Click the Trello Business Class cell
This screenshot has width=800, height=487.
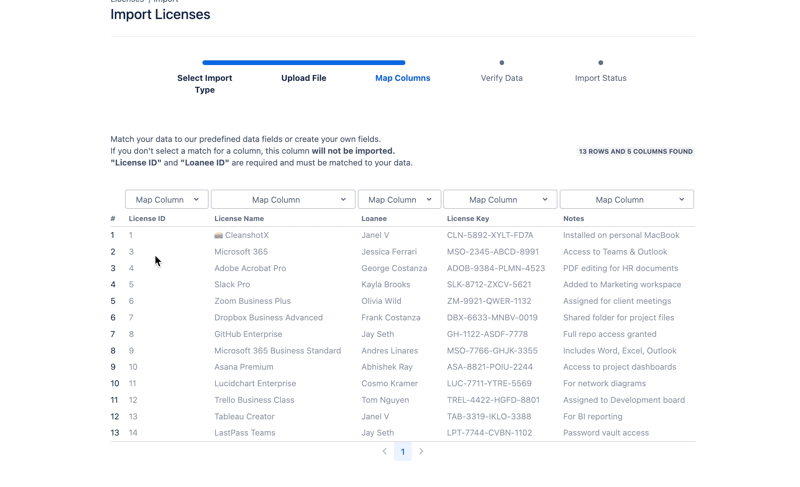pyautogui.click(x=254, y=400)
